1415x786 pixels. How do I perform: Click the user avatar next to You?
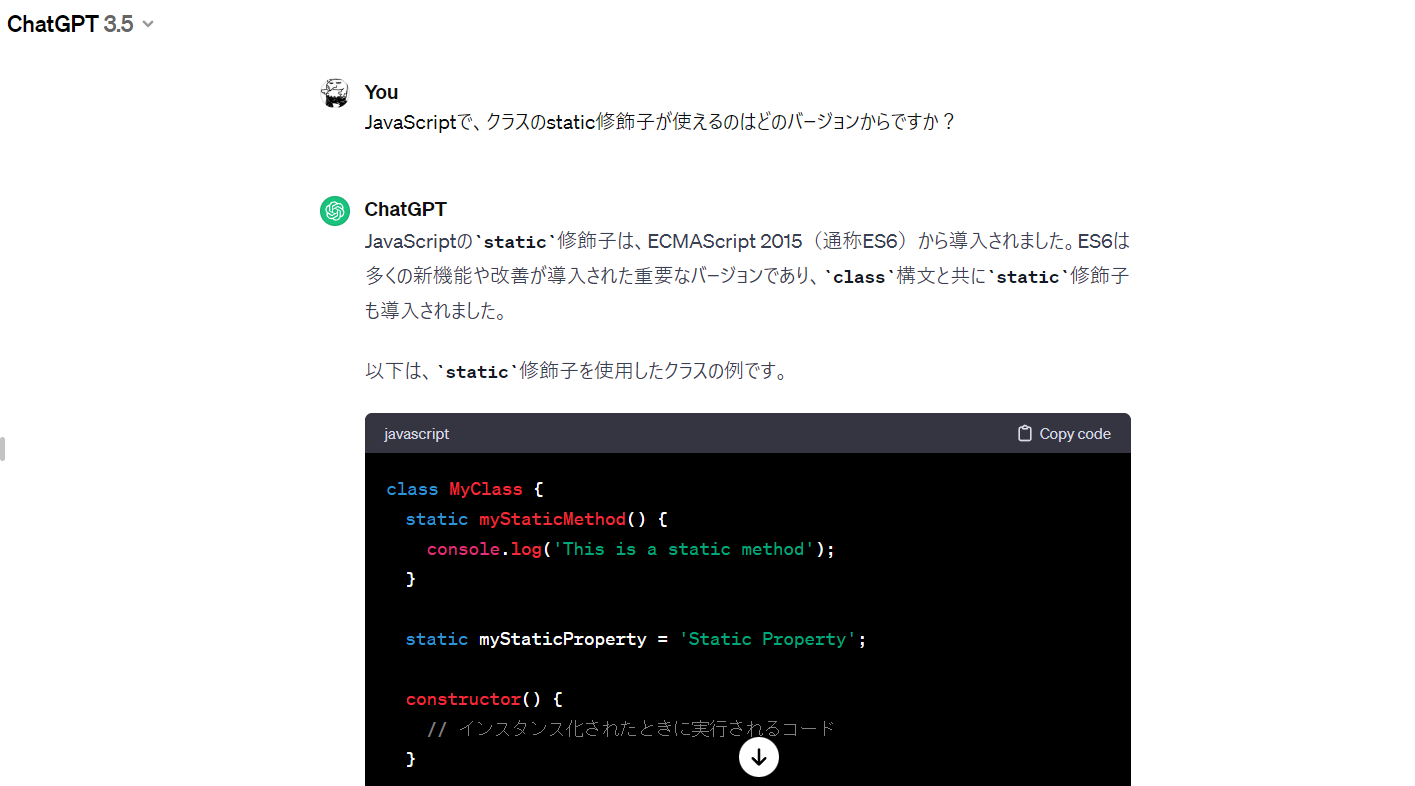[335, 93]
